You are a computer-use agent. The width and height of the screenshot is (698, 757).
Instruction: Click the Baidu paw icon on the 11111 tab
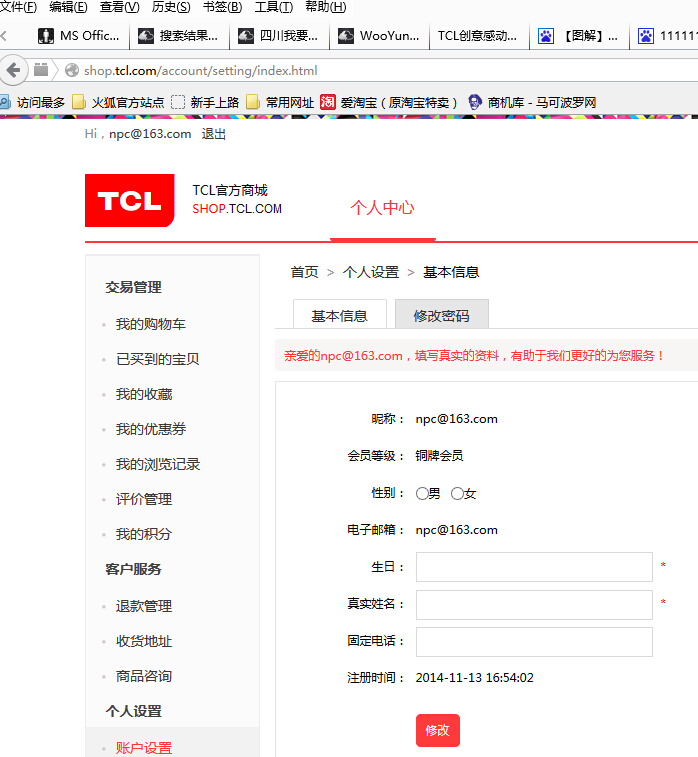click(x=646, y=36)
